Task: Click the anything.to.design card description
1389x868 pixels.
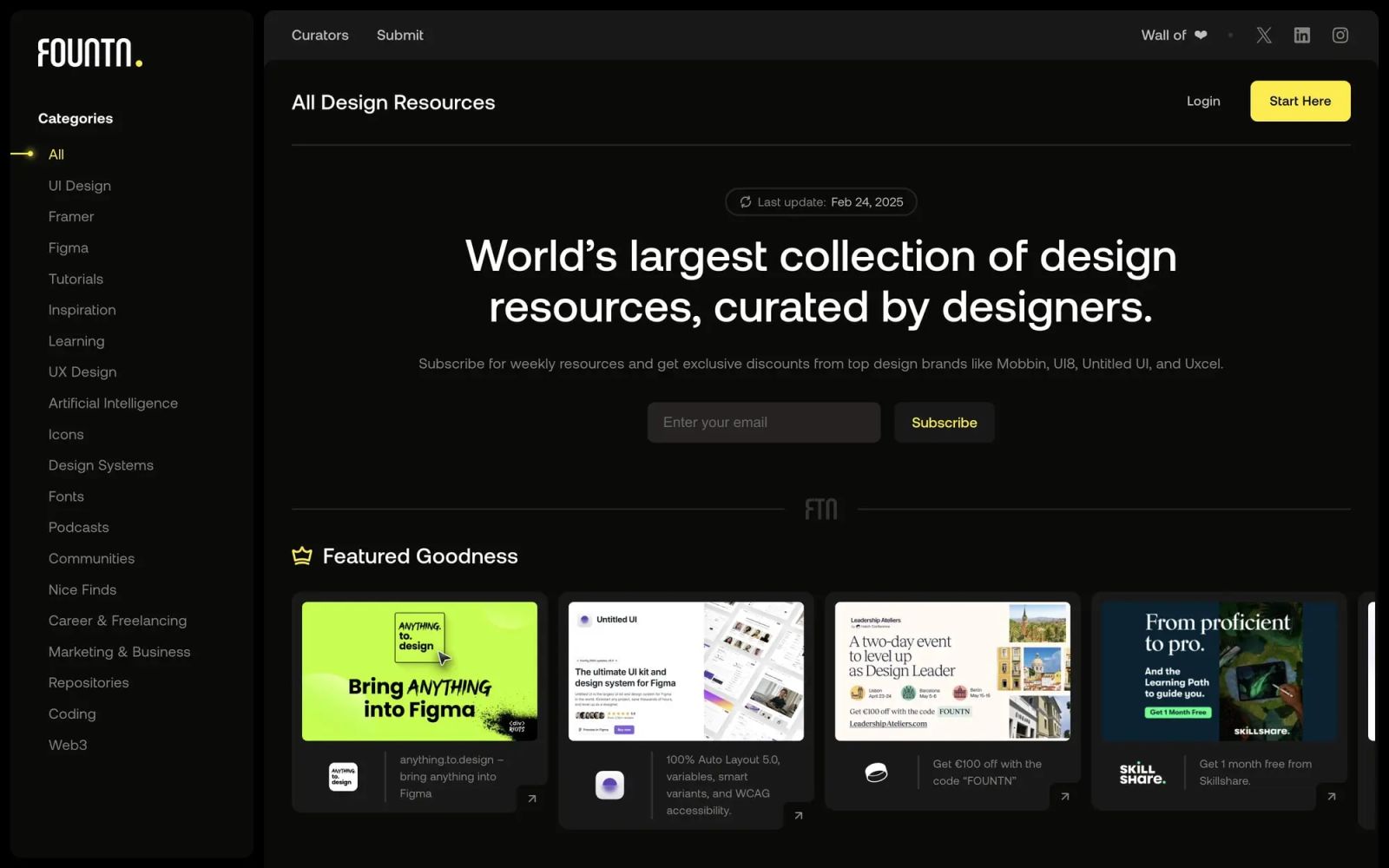Action: (451, 777)
